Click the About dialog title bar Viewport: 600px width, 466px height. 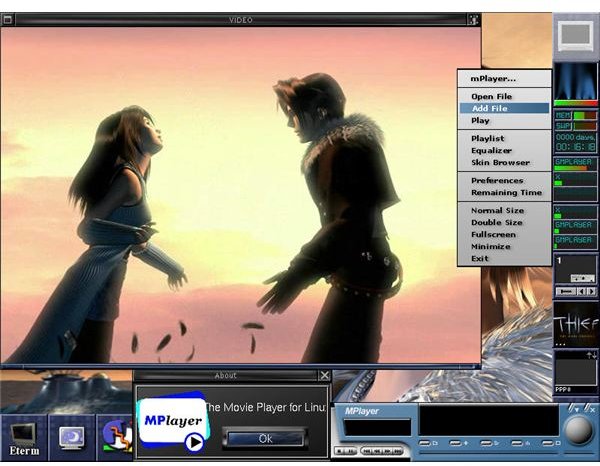226,376
